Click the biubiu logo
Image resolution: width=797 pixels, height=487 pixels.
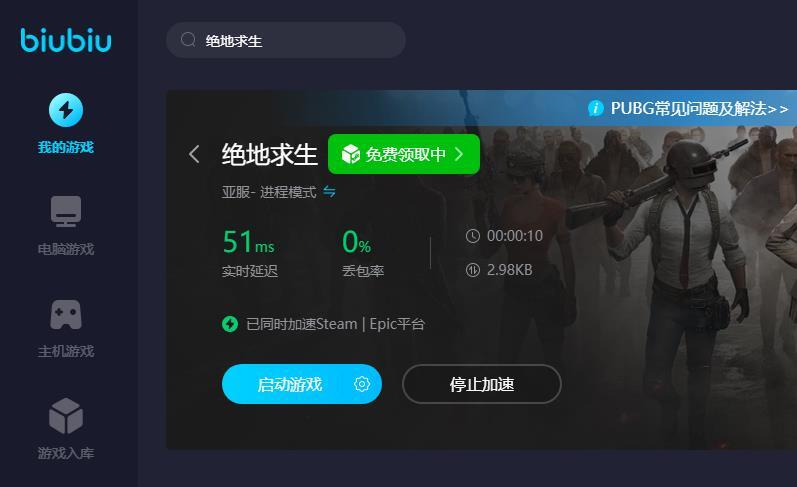(66, 40)
